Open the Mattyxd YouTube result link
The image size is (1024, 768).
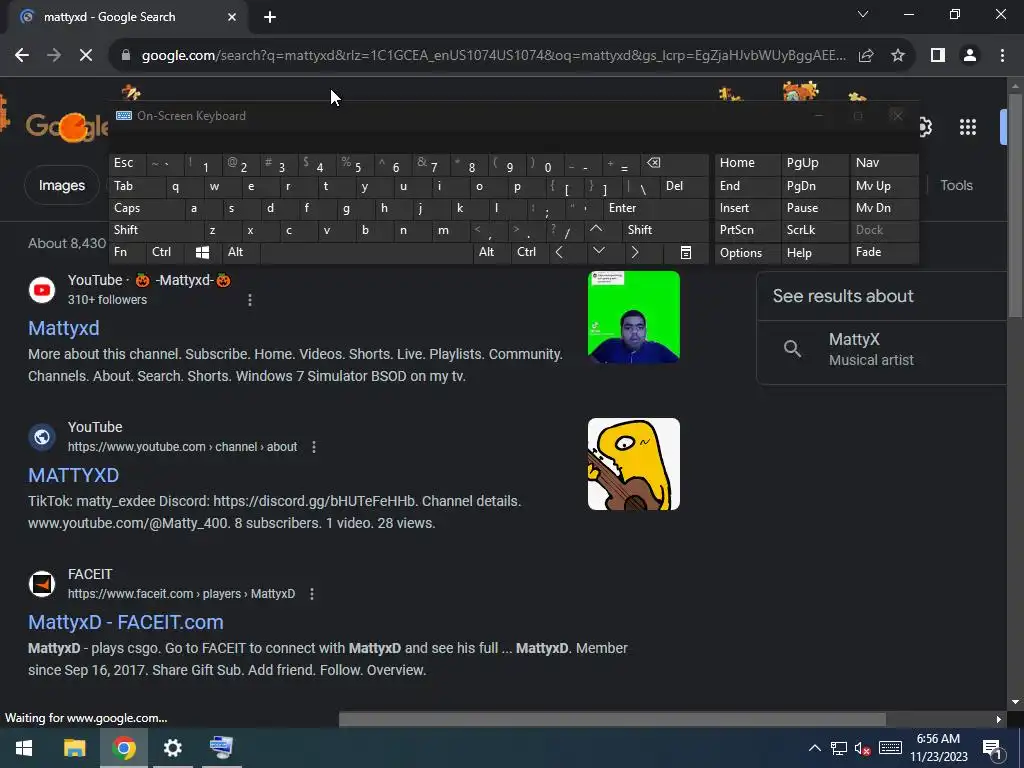tap(63, 328)
